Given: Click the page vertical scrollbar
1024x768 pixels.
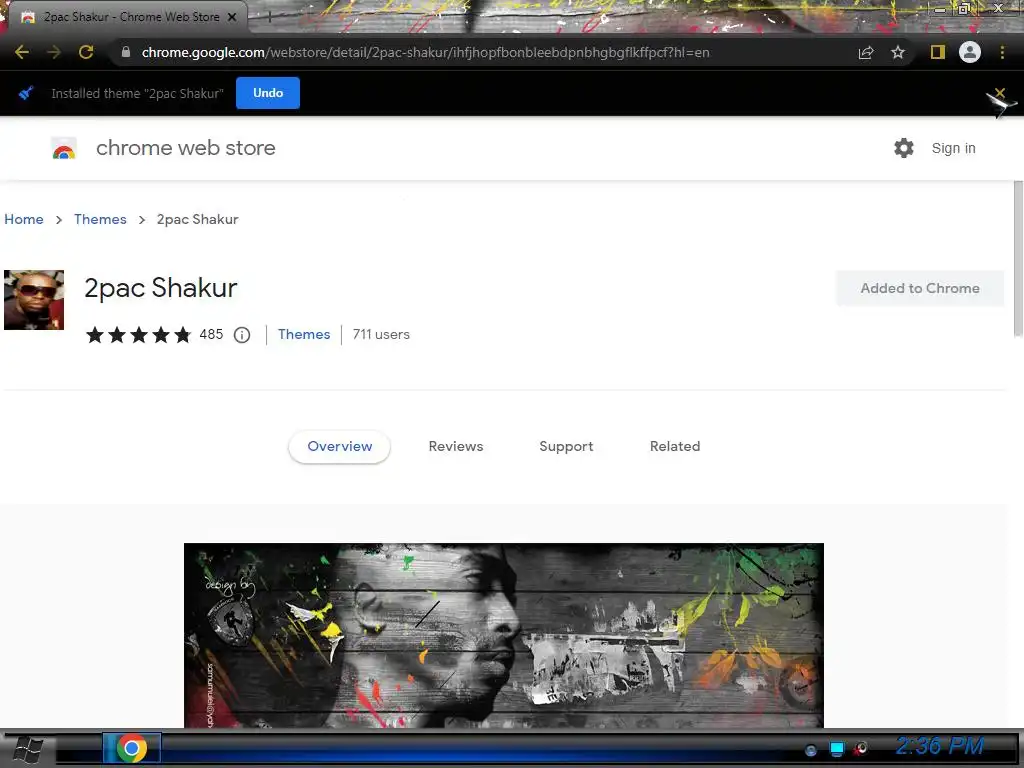Looking at the screenshot, I should (1017, 258).
